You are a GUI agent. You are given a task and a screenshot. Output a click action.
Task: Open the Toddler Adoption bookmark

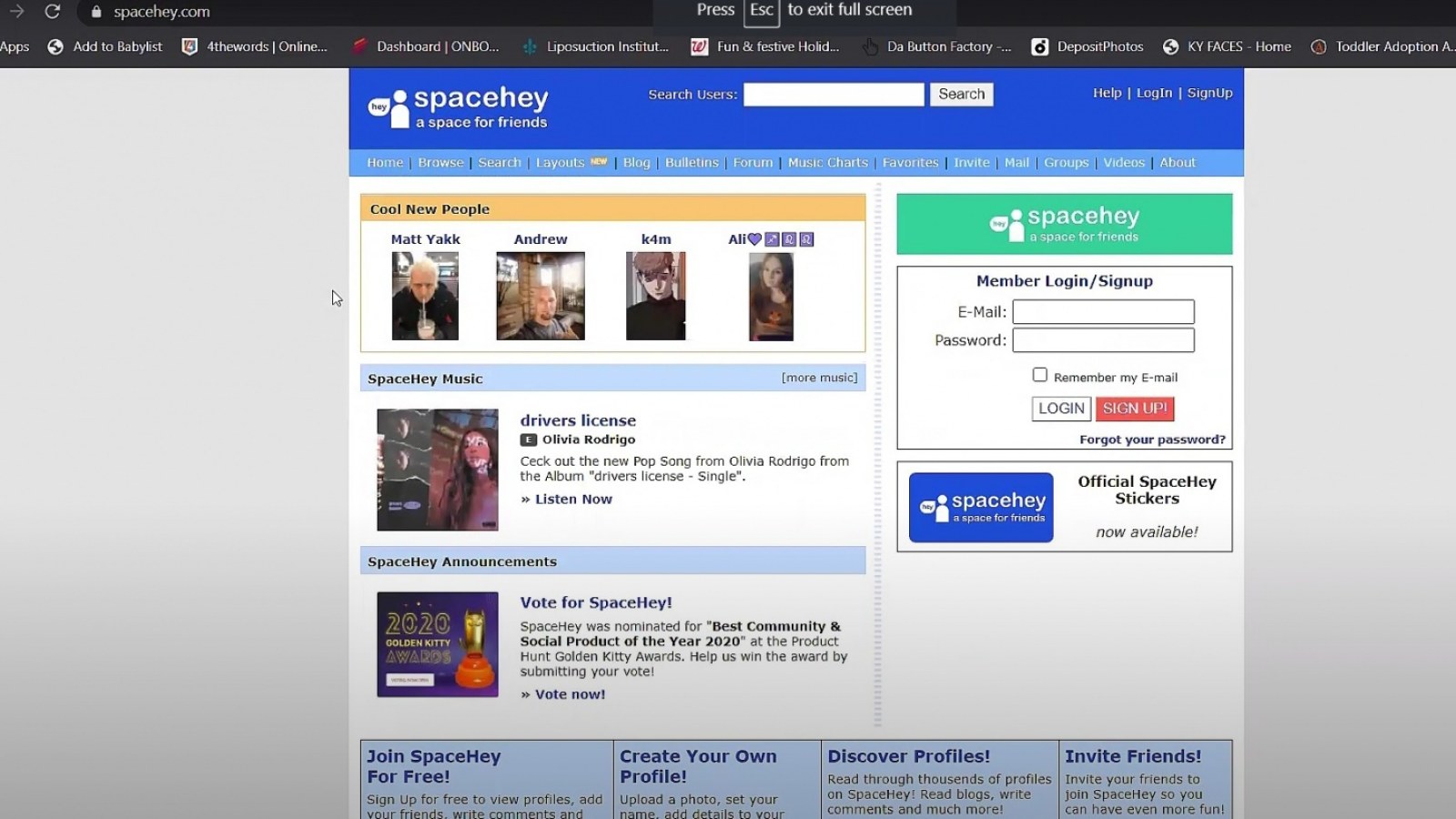tap(1382, 46)
